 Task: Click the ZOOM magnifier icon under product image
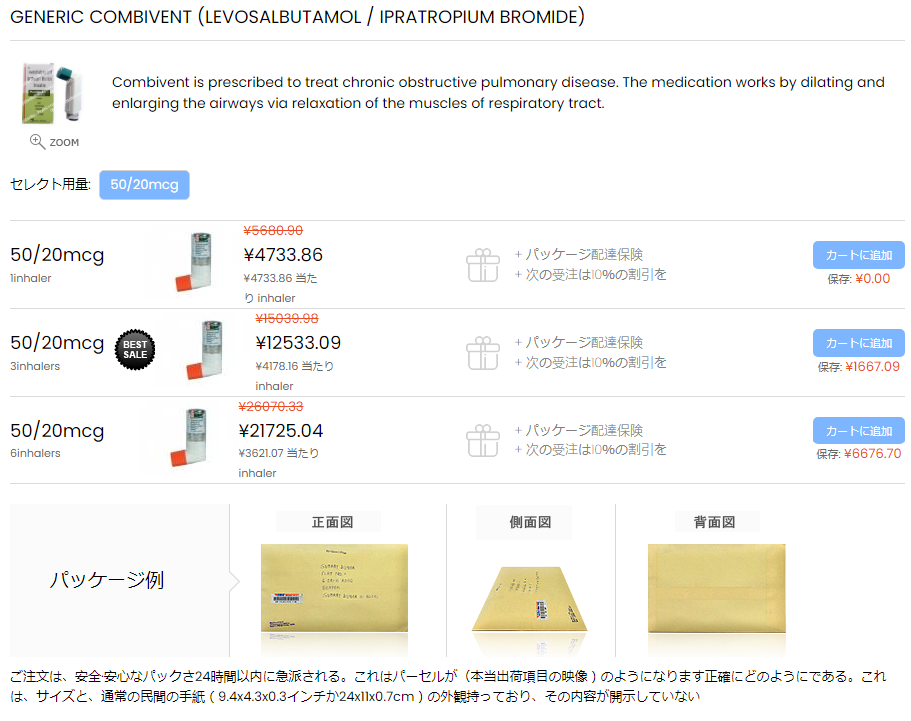(37, 142)
